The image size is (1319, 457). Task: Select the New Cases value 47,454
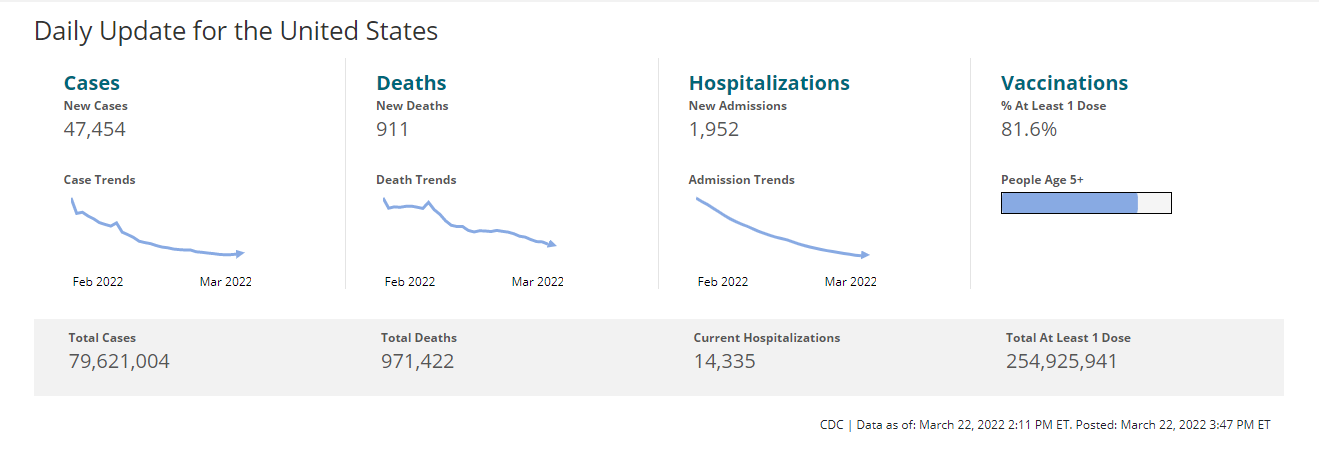95,129
